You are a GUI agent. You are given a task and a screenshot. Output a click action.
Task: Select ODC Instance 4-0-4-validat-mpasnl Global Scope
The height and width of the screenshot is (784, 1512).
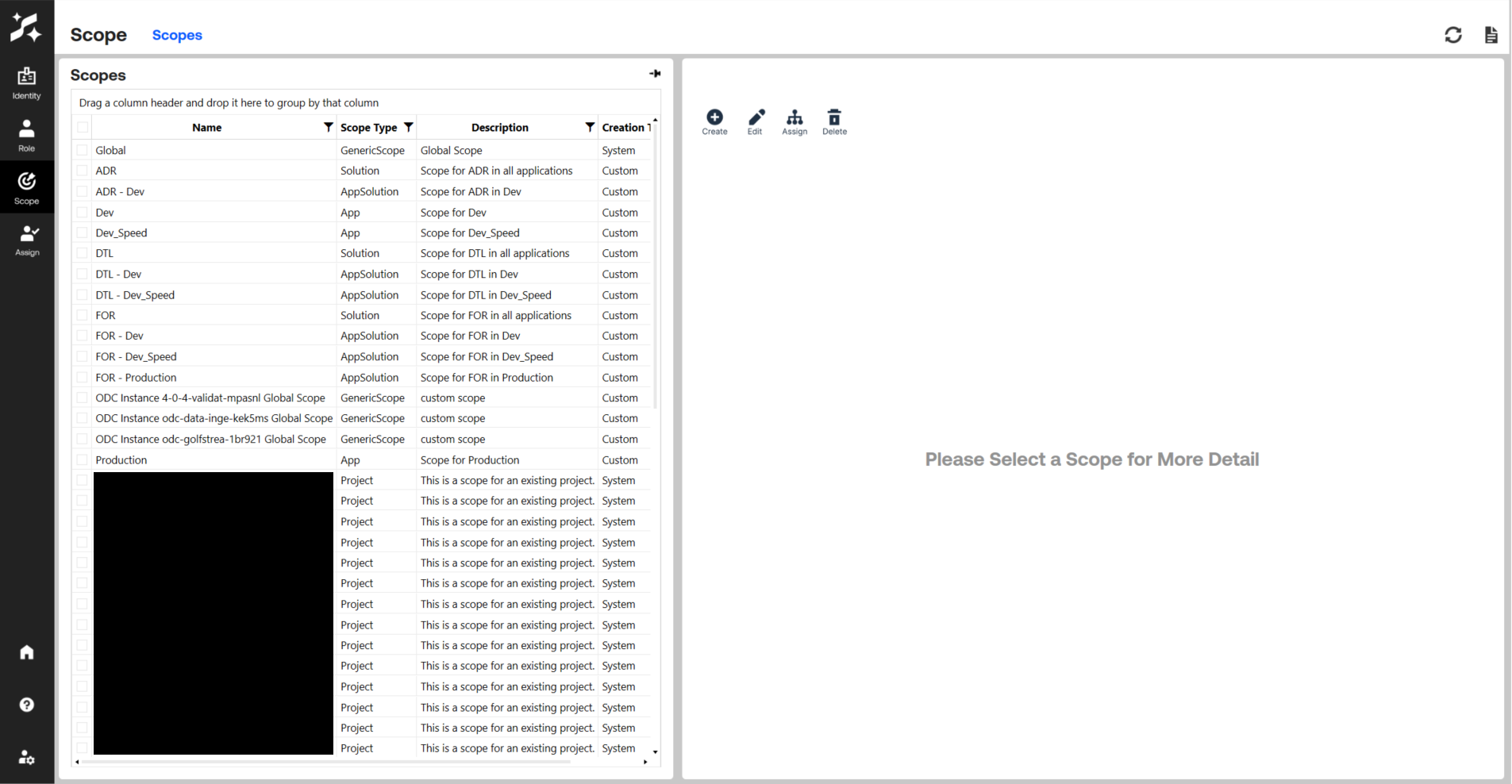[210, 398]
